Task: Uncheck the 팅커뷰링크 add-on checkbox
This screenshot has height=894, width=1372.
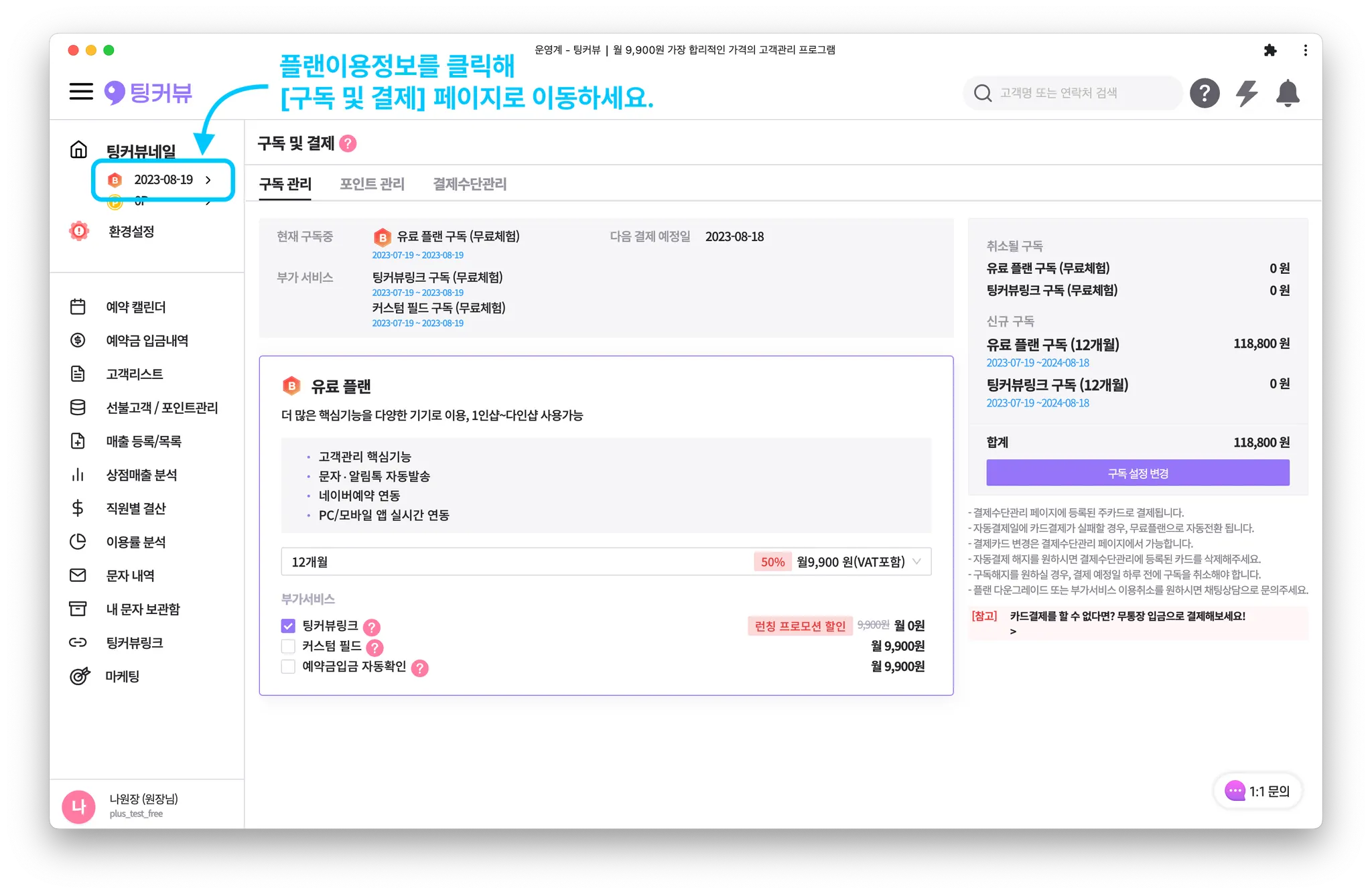Action: pos(288,626)
